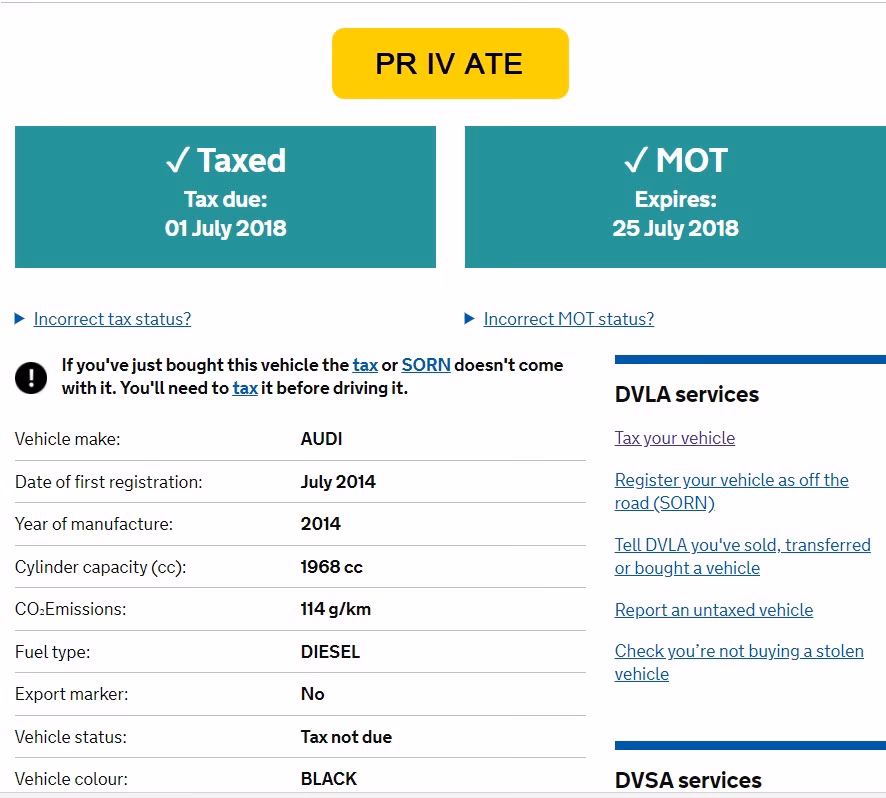Viewport: 886px width, 798px height.
Task: Click the green MOT status panel
Action: tap(675, 197)
